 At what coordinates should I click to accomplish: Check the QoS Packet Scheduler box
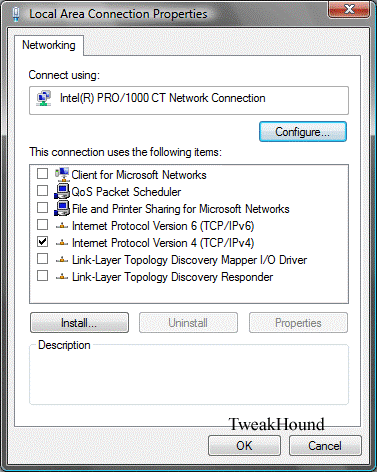(x=42, y=191)
